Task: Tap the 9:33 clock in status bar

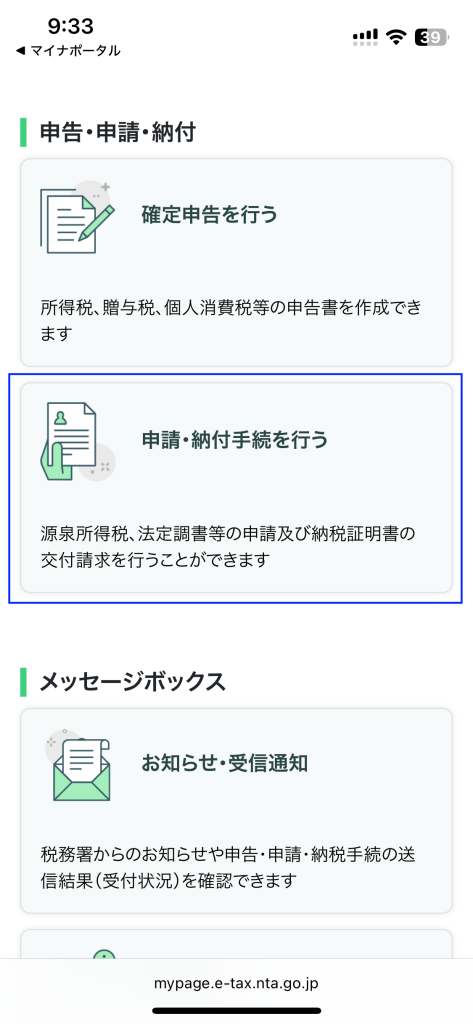Action: [71, 26]
